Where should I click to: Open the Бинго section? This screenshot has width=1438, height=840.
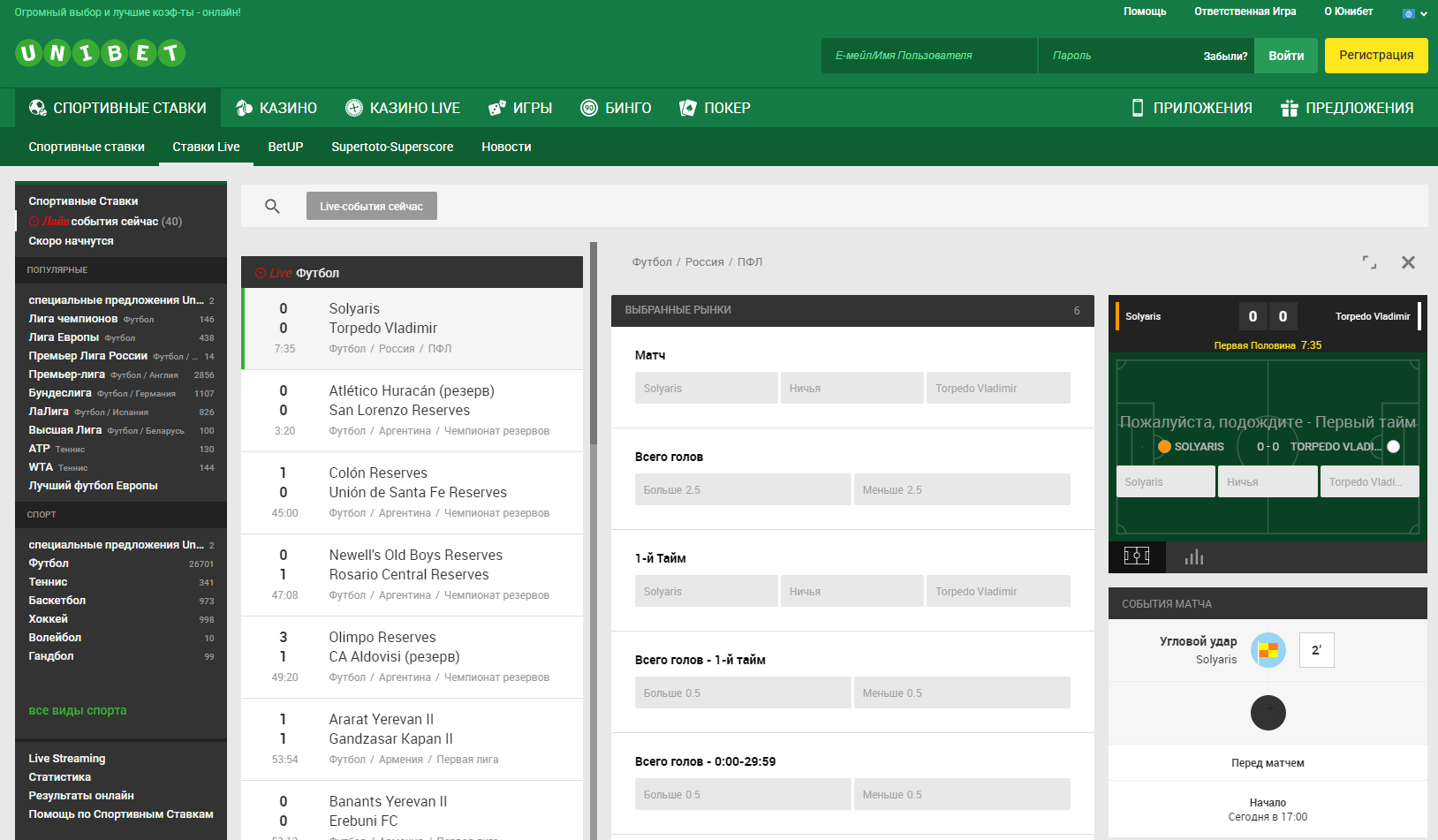click(616, 108)
